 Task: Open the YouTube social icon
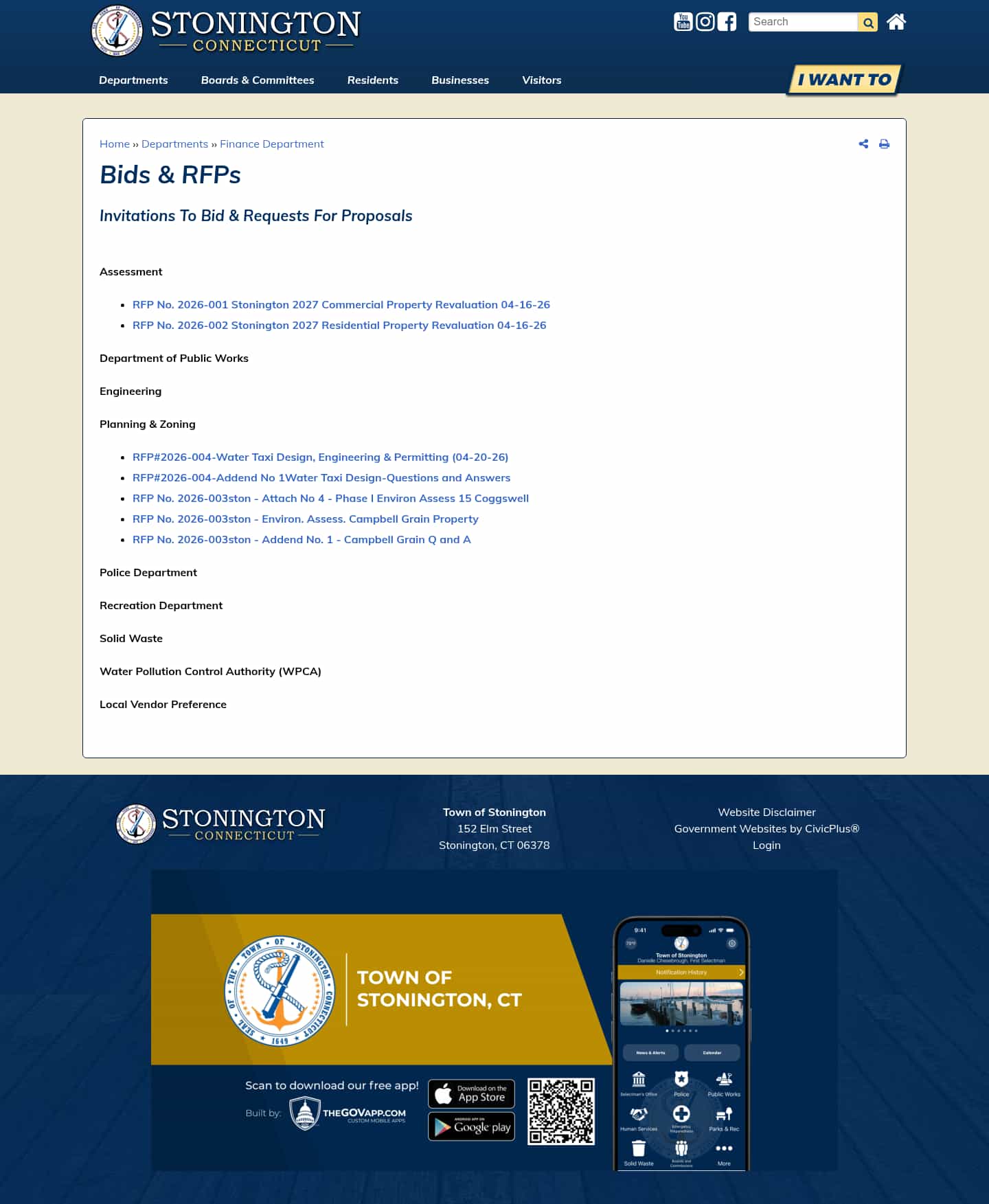click(683, 22)
